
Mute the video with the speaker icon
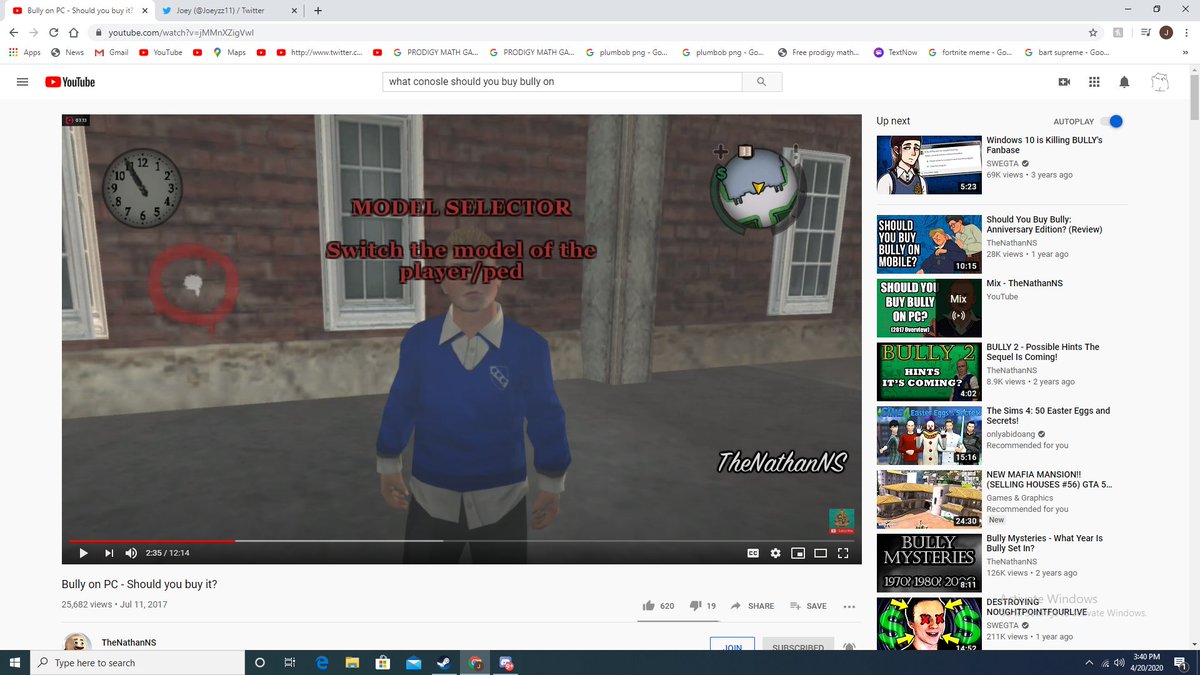131,553
